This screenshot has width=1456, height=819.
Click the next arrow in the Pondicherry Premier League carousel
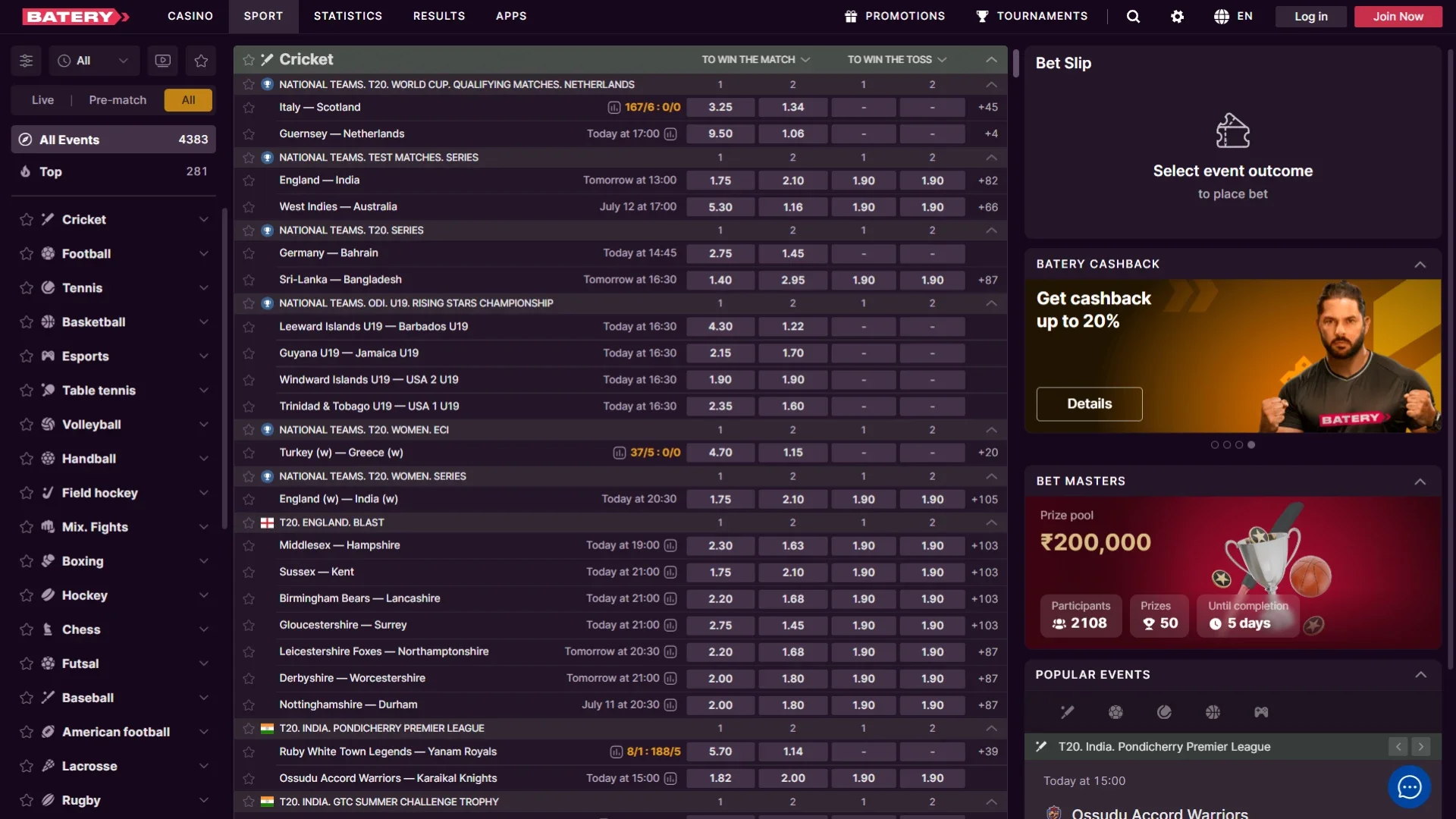pos(1422,746)
